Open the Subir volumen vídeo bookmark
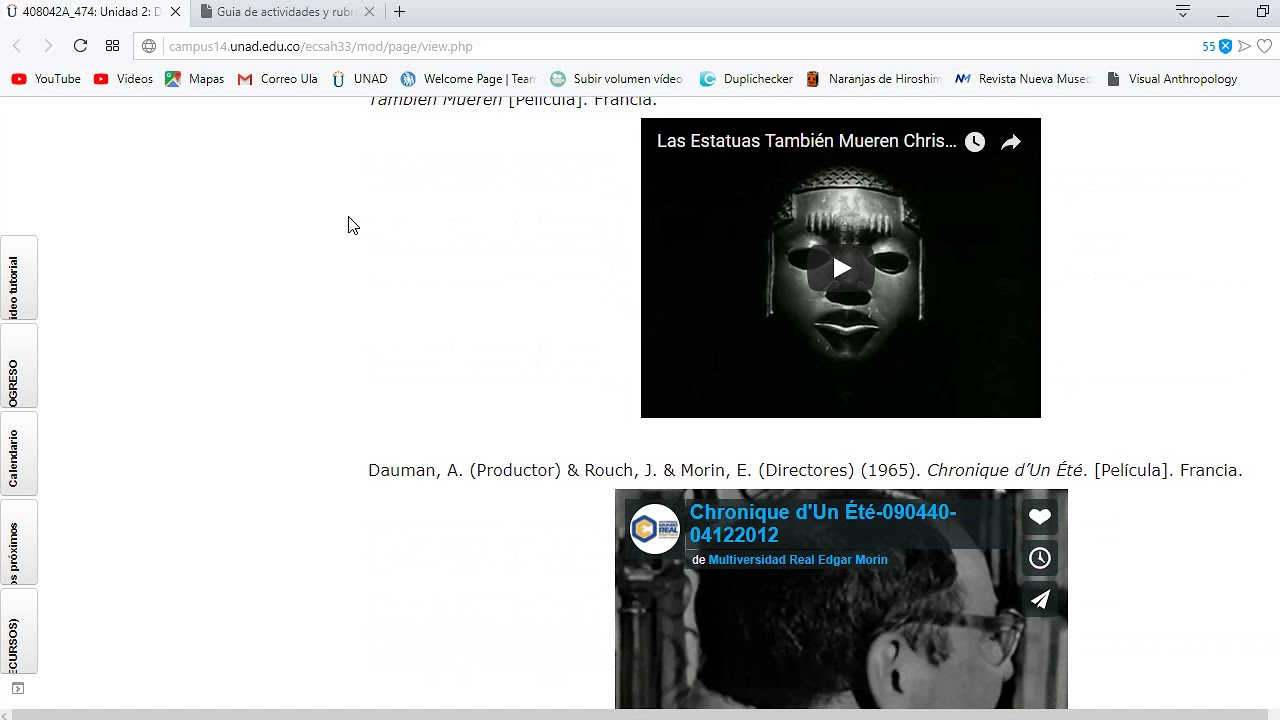The height and width of the screenshot is (720, 1280). (x=616, y=79)
